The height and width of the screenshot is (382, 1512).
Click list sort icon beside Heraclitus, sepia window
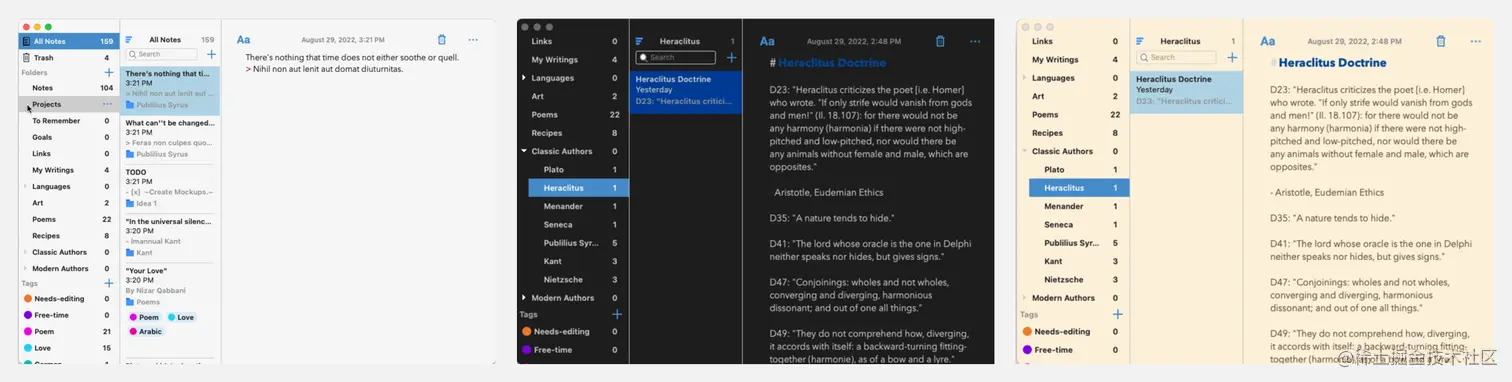click(1140, 42)
